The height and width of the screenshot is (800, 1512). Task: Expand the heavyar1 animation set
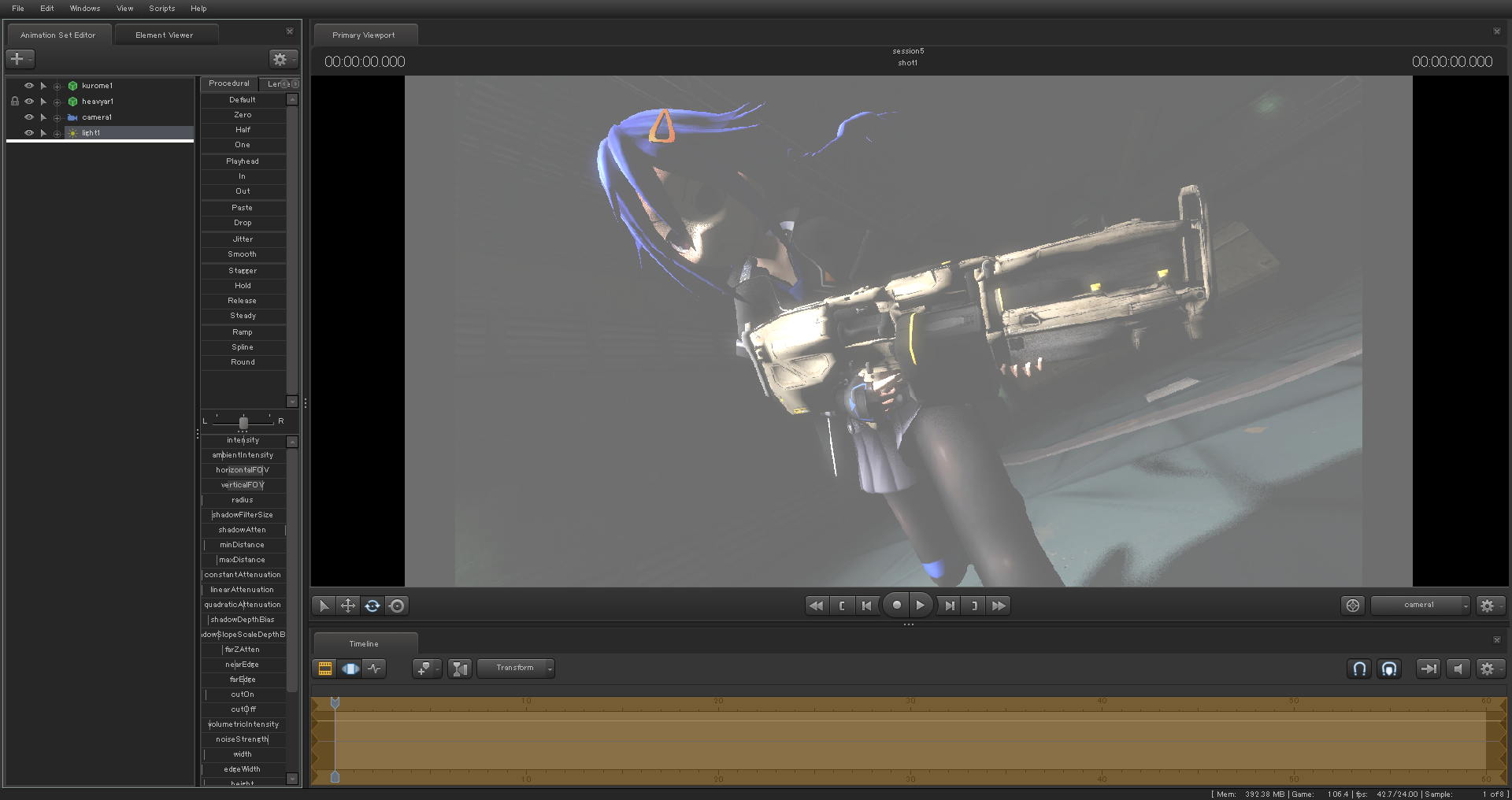point(57,102)
